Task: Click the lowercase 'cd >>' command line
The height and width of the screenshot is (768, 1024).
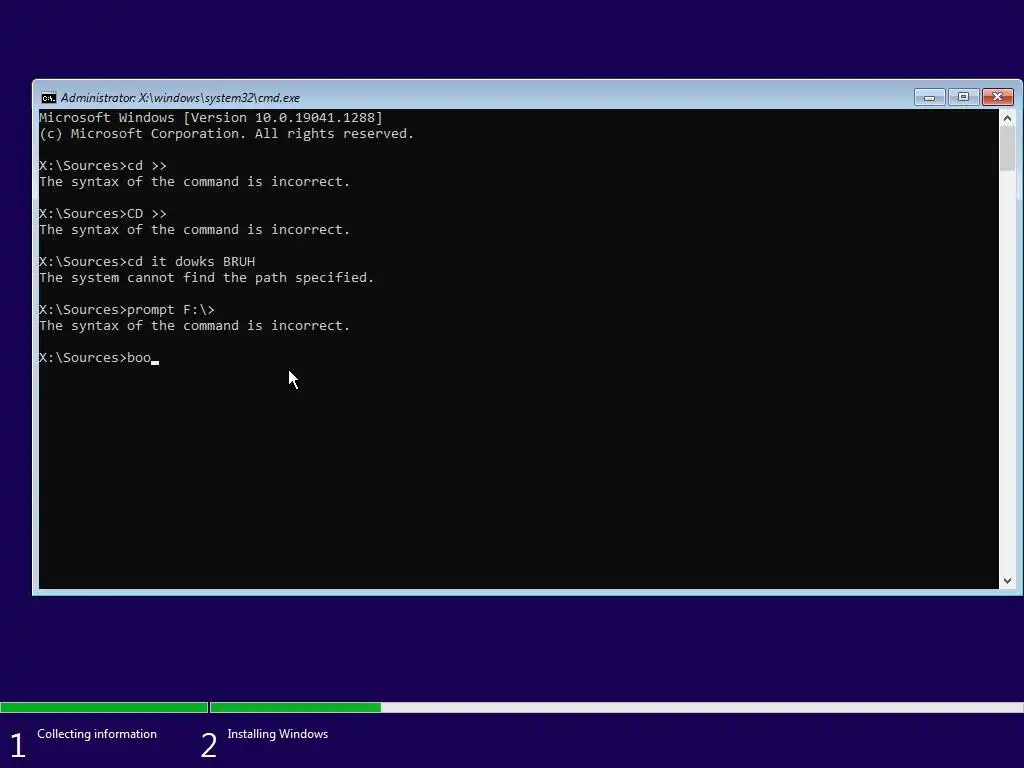Action: coord(103,166)
